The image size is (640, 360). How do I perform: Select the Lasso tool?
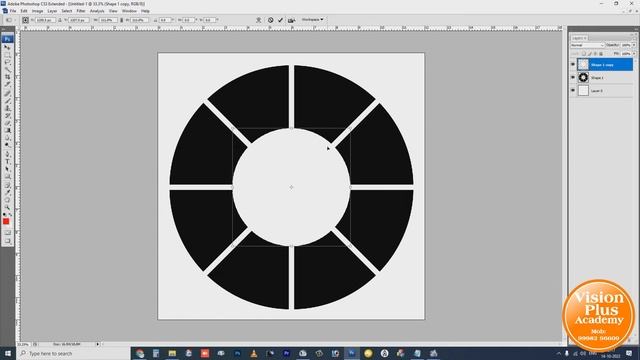(7, 62)
